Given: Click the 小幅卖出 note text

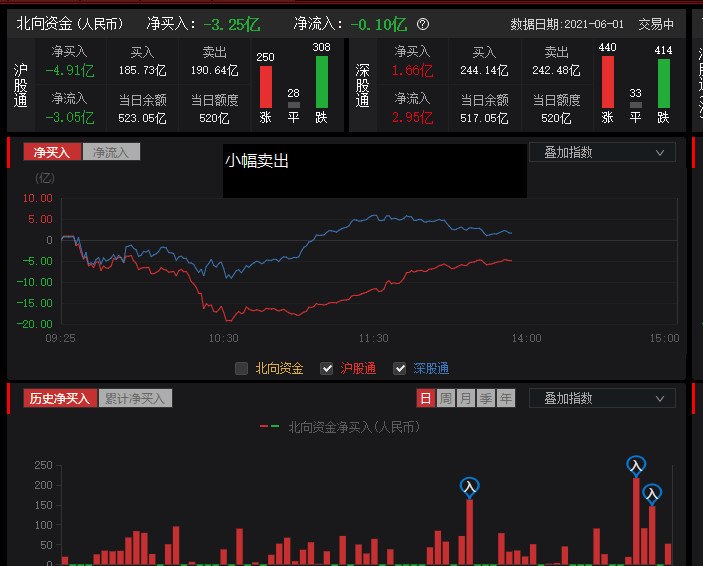Looking at the screenshot, I should pyautogui.click(x=256, y=161).
